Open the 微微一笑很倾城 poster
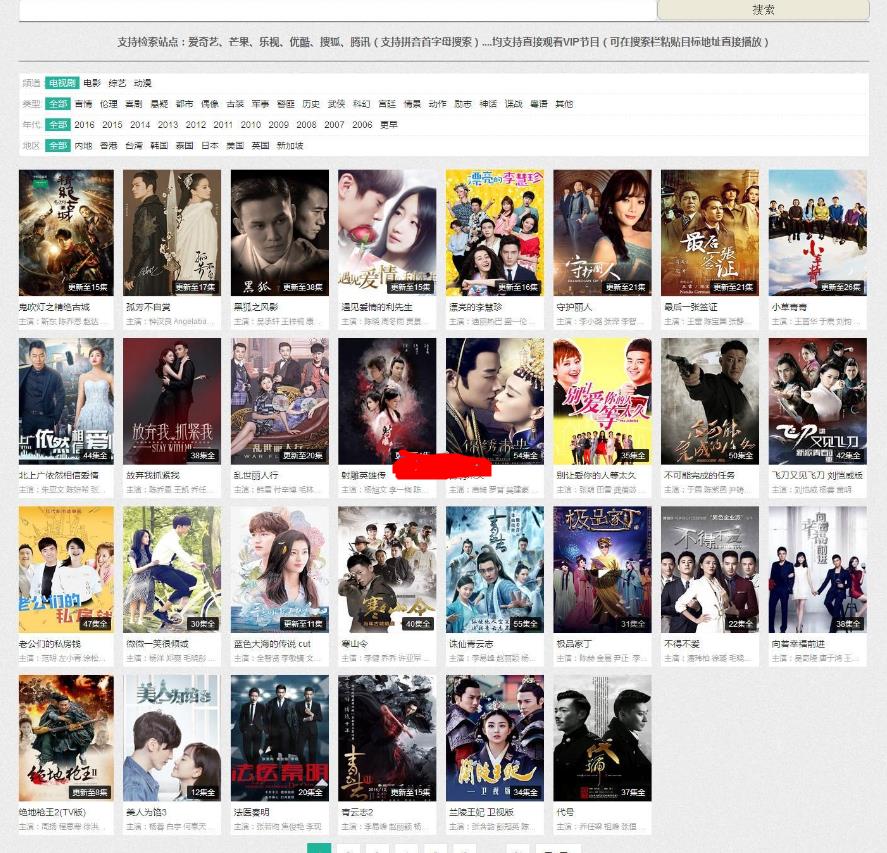This screenshot has width=887, height=853. tap(172, 570)
